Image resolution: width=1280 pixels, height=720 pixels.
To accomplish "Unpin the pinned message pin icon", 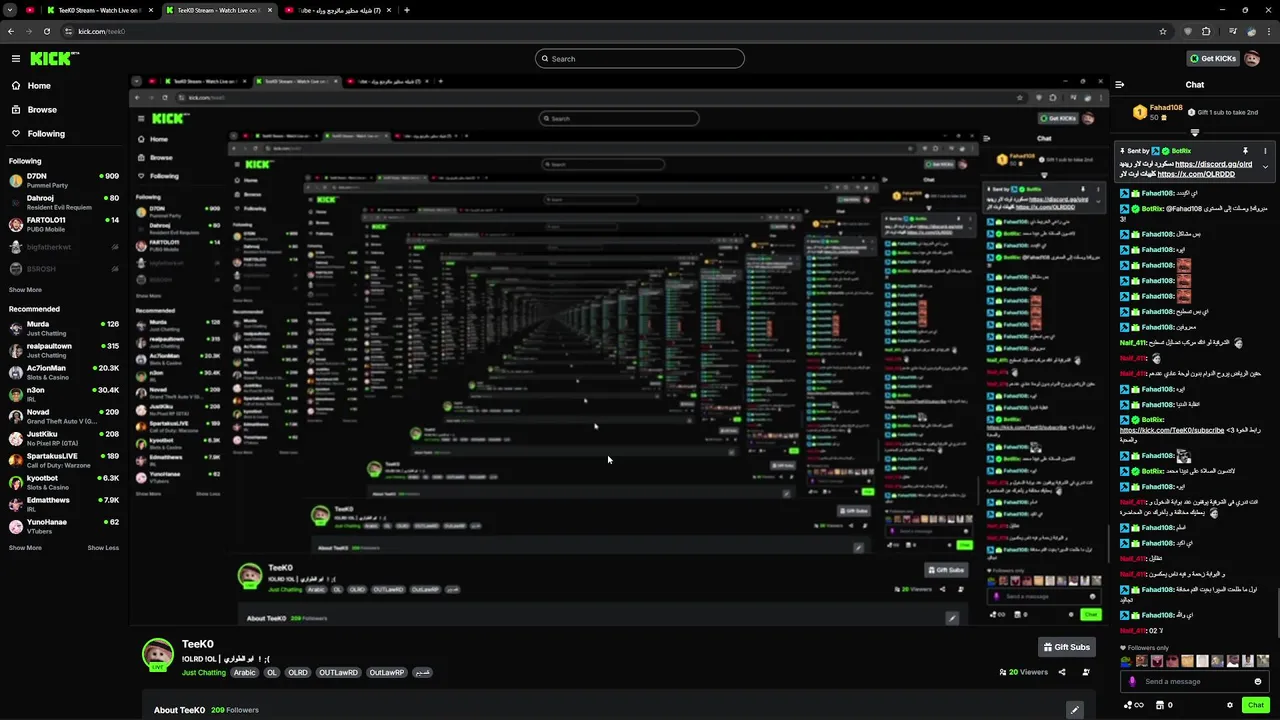I will coord(1245,151).
